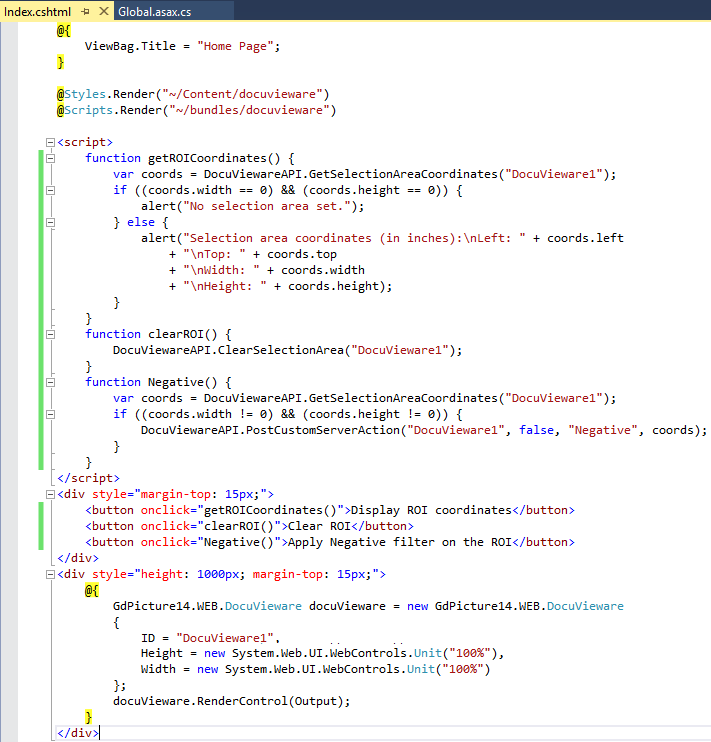Click button text Display ROI coordinates
This screenshot has width=711, height=742.
coord(431,510)
